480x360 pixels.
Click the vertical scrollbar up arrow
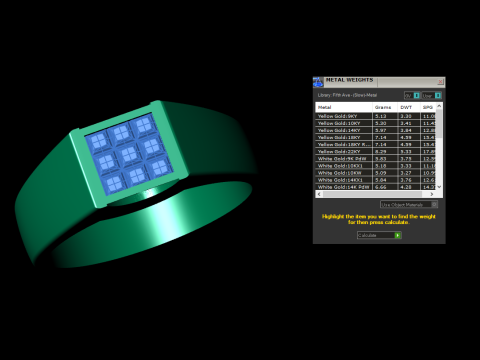pos(439,106)
